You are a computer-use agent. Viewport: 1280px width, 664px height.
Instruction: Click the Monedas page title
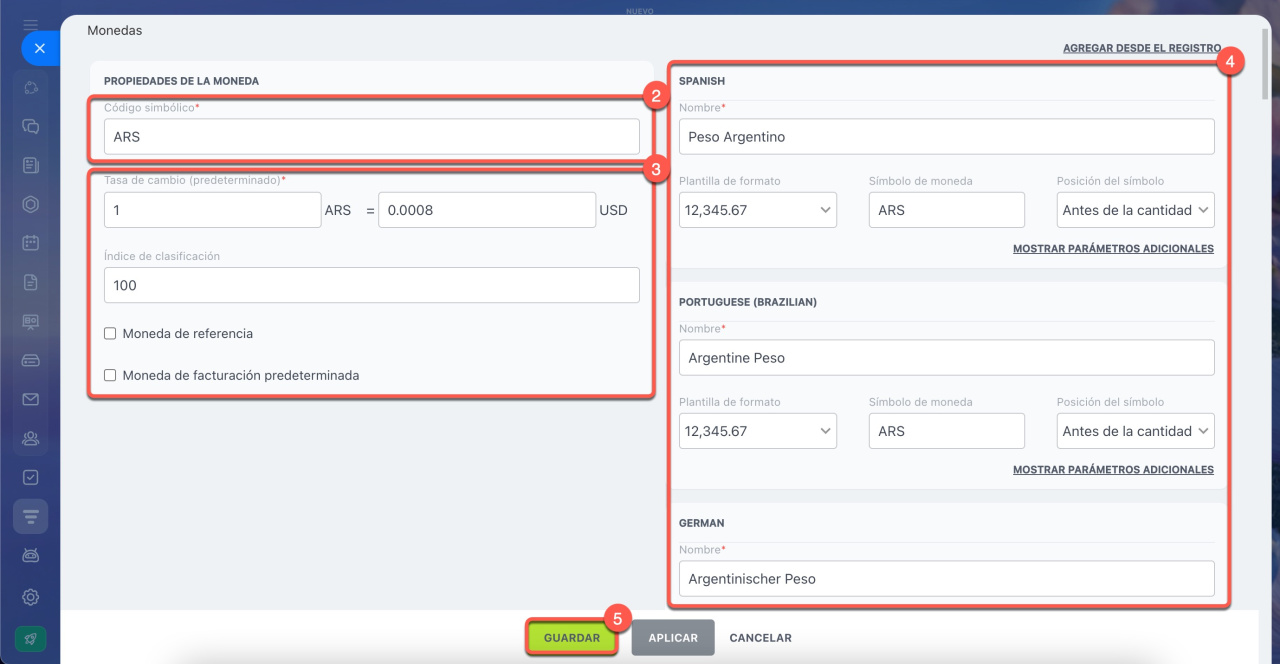tap(115, 31)
